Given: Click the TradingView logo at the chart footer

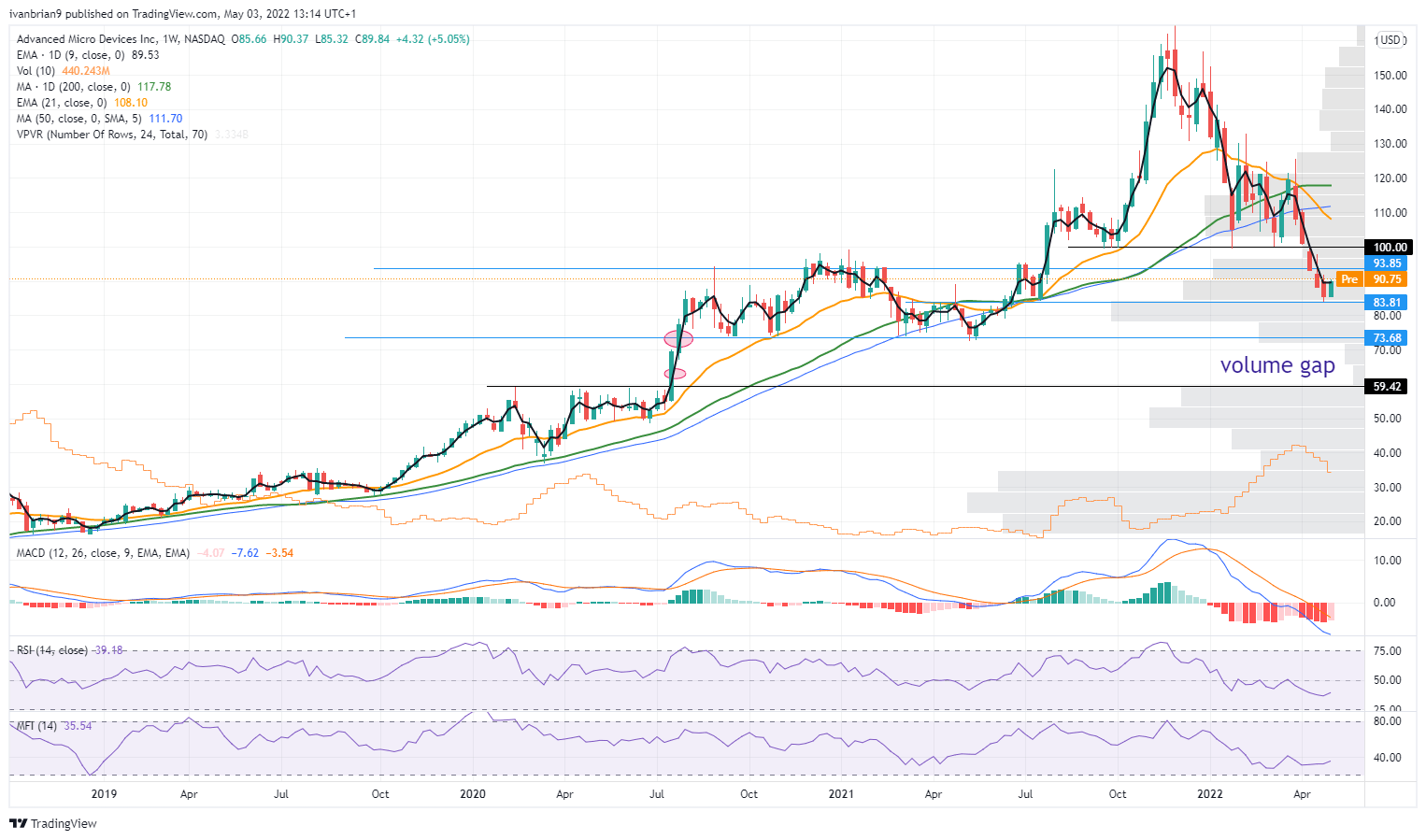Looking at the screenshot, I should pyautogui.click(x=53, y=823).
